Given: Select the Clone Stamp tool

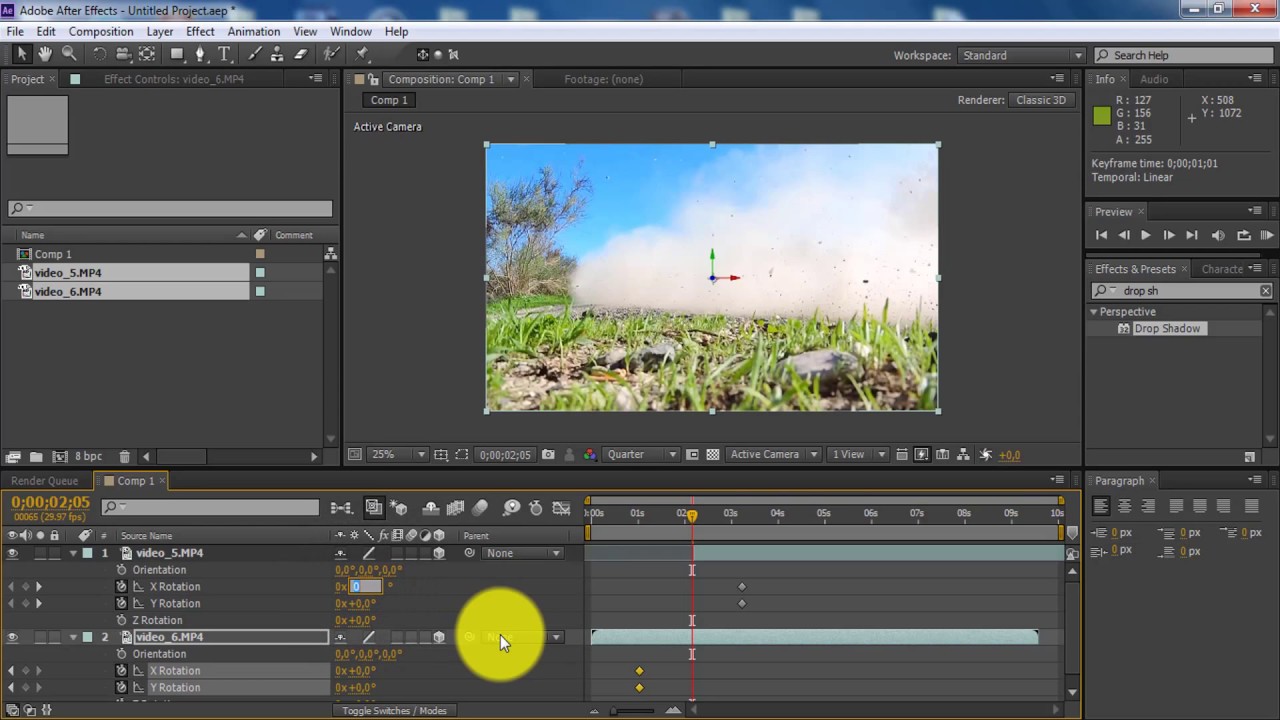Looking at the screenshot, I should coord(277,54).
